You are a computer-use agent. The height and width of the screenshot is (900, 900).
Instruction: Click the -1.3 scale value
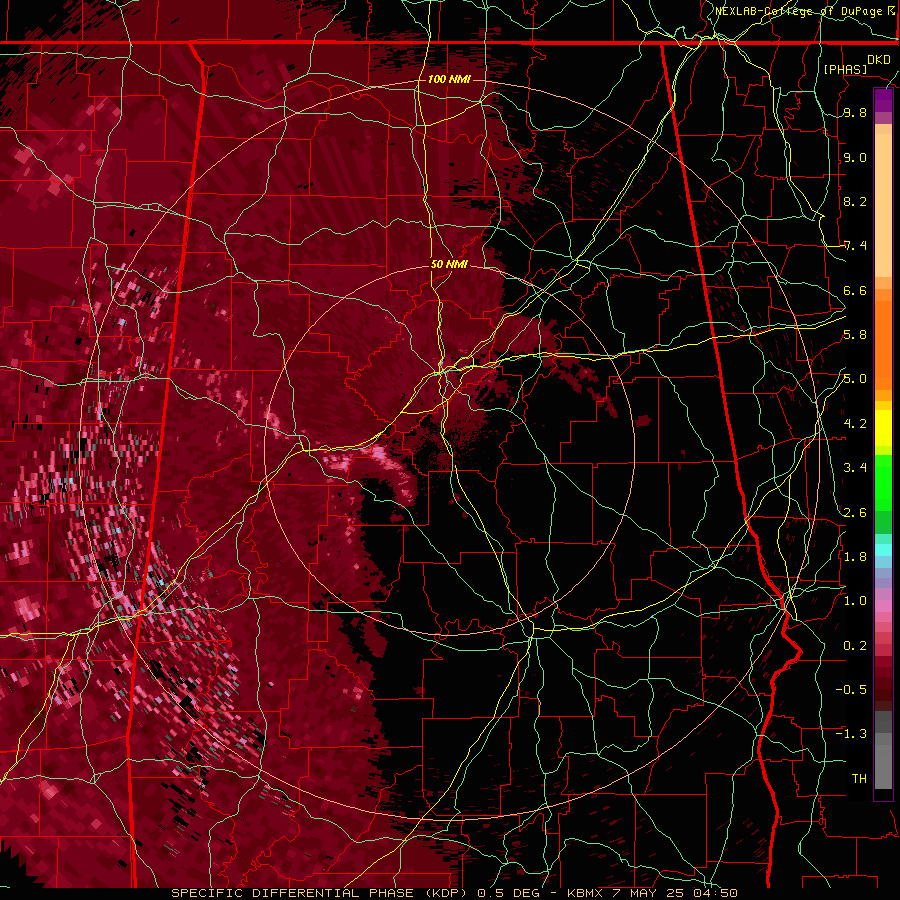point(851,734)
